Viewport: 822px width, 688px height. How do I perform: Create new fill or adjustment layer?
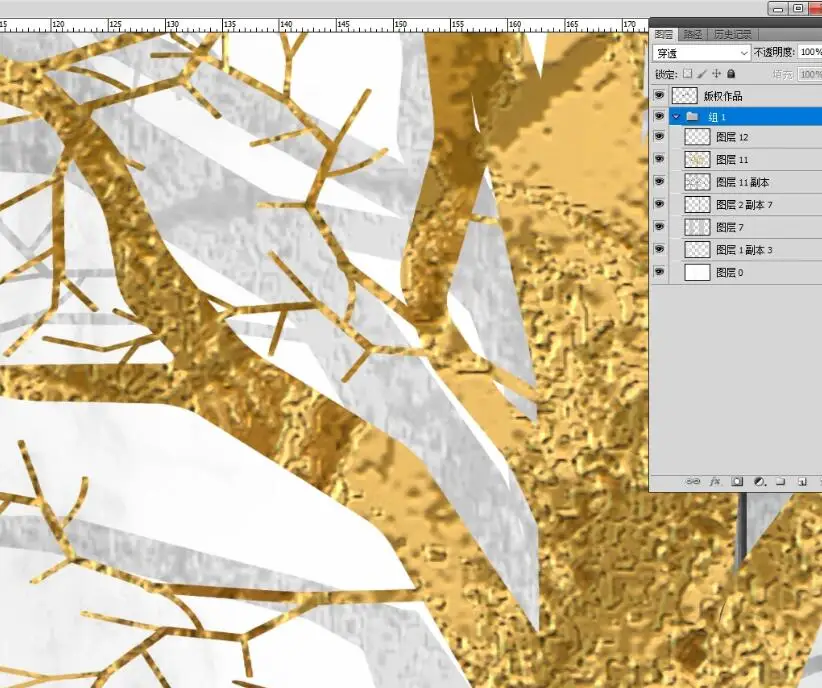760,481
